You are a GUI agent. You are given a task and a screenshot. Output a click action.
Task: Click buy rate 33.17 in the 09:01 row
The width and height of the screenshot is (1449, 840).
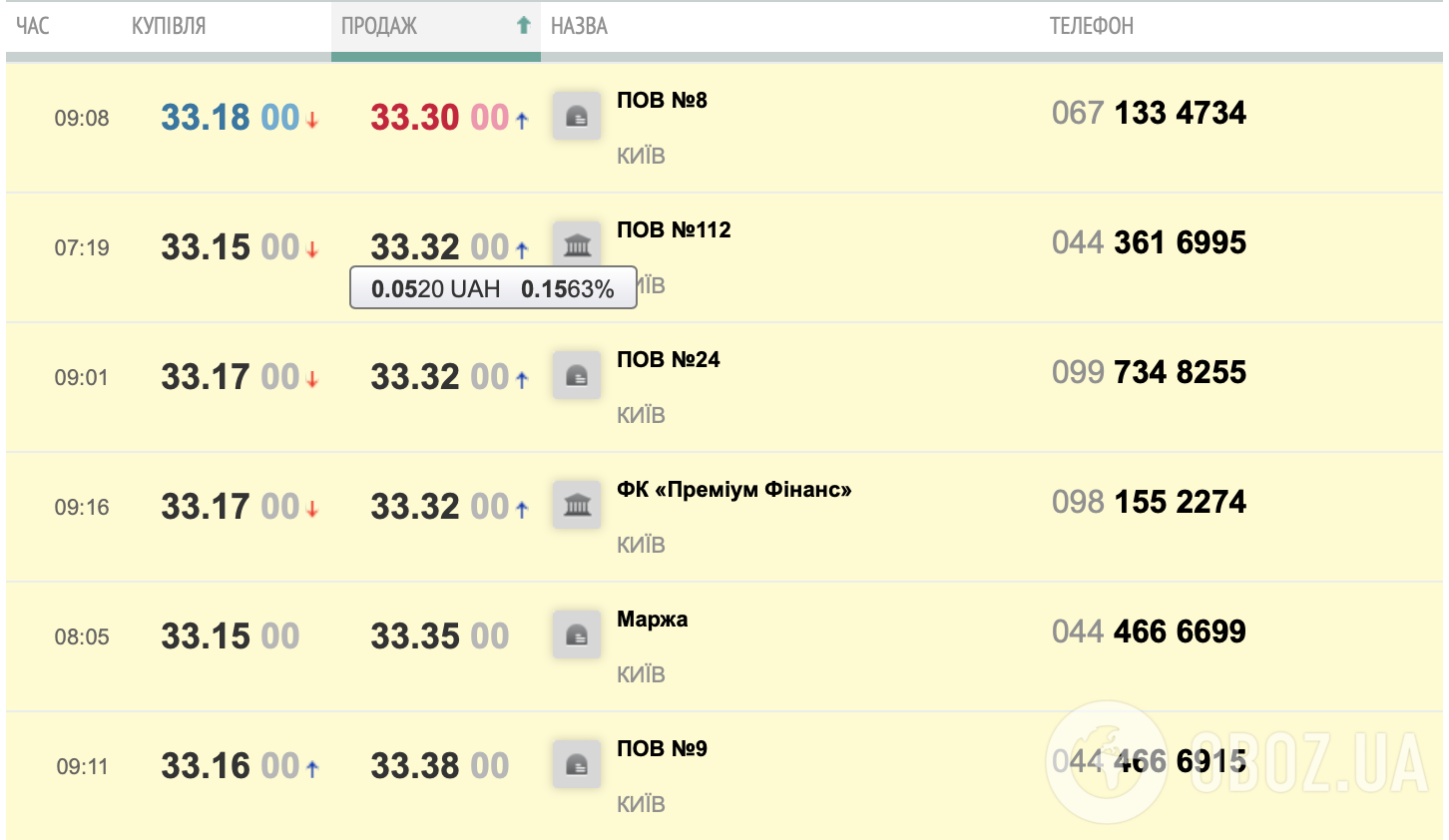pyautogui.click(x=230, y=377)
